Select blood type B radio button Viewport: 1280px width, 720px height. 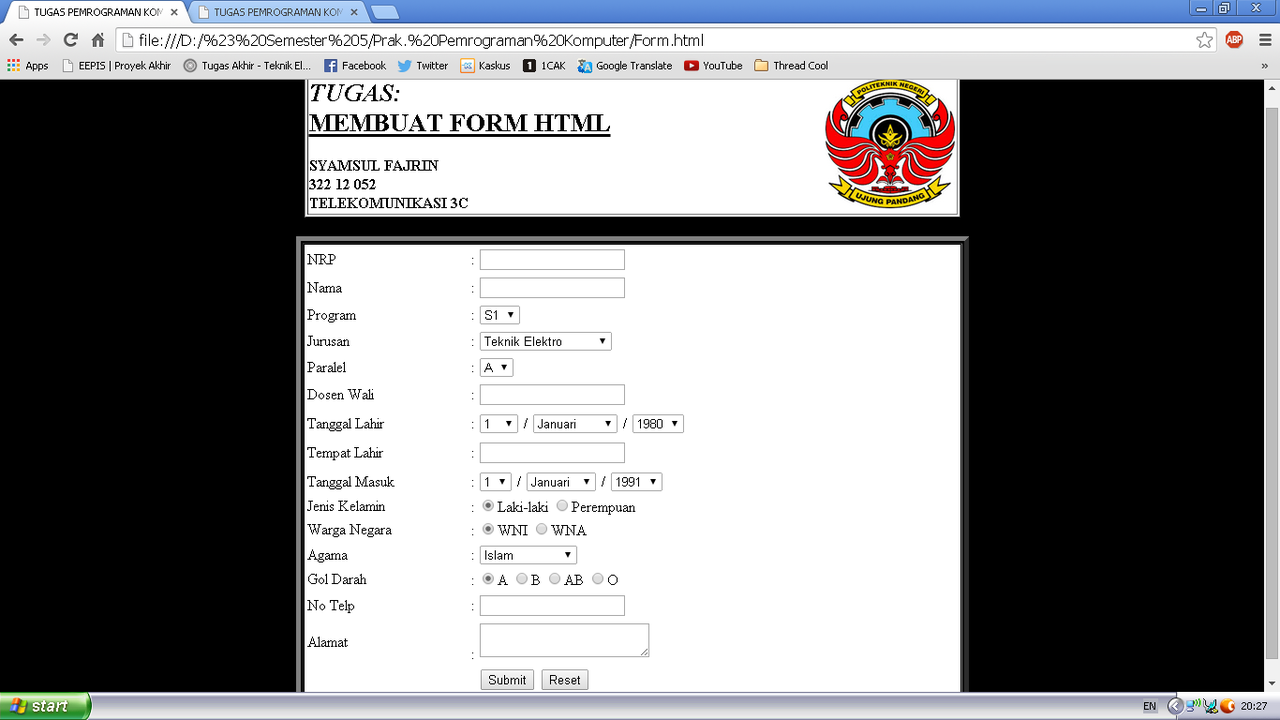click(x=522, y=578)
